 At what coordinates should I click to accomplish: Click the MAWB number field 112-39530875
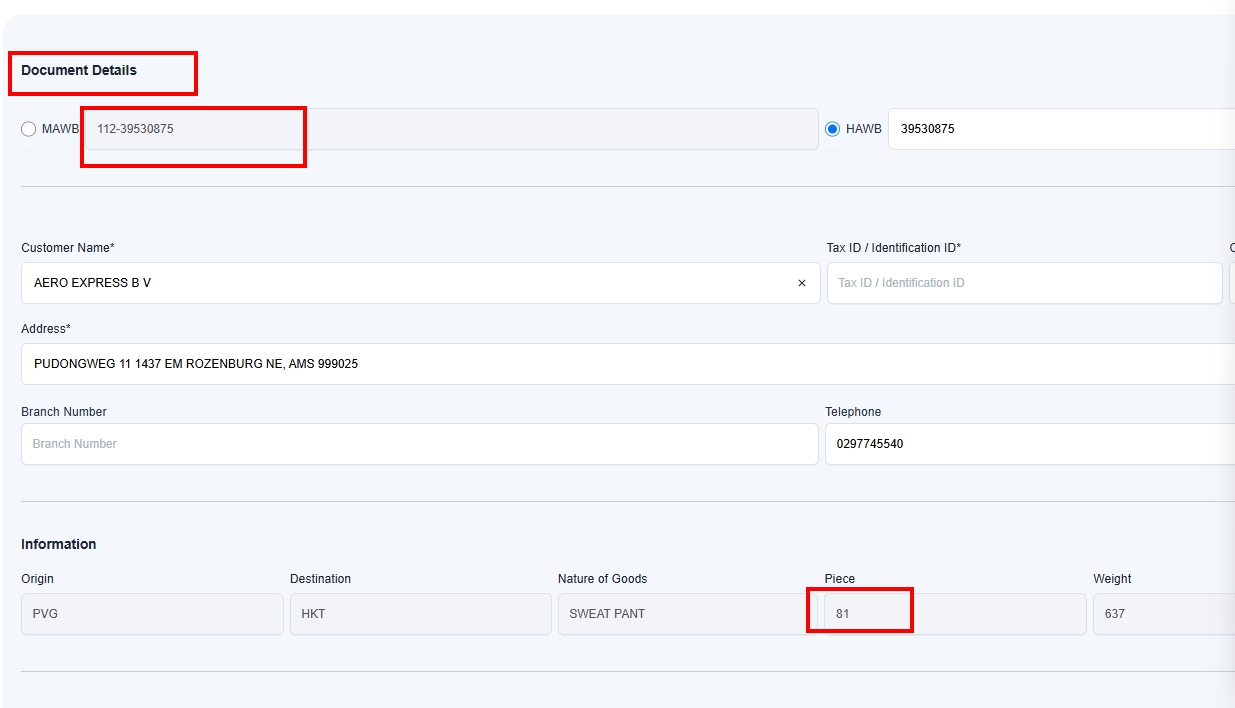point(450,129)
